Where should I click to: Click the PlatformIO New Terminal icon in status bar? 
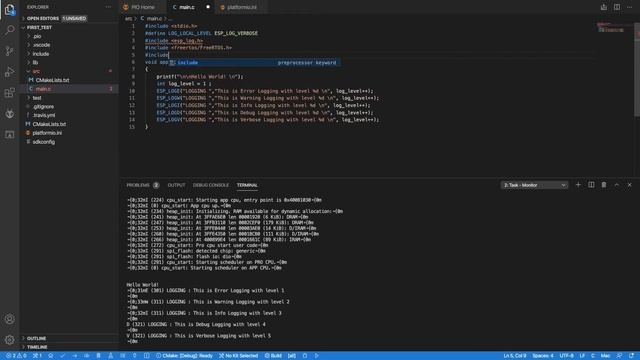(147, 356)
